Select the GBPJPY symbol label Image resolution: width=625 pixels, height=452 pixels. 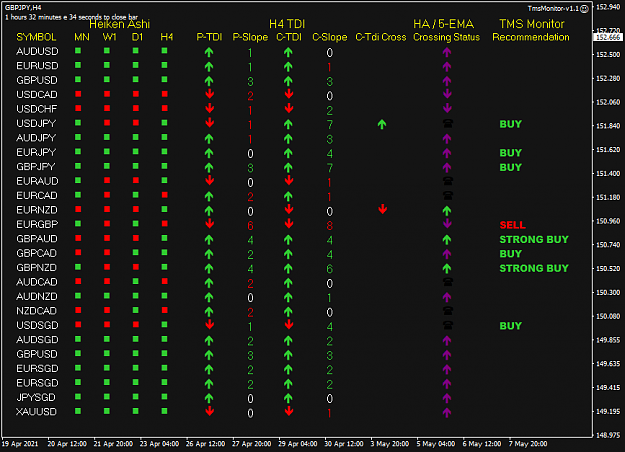(x=36, y=167)
